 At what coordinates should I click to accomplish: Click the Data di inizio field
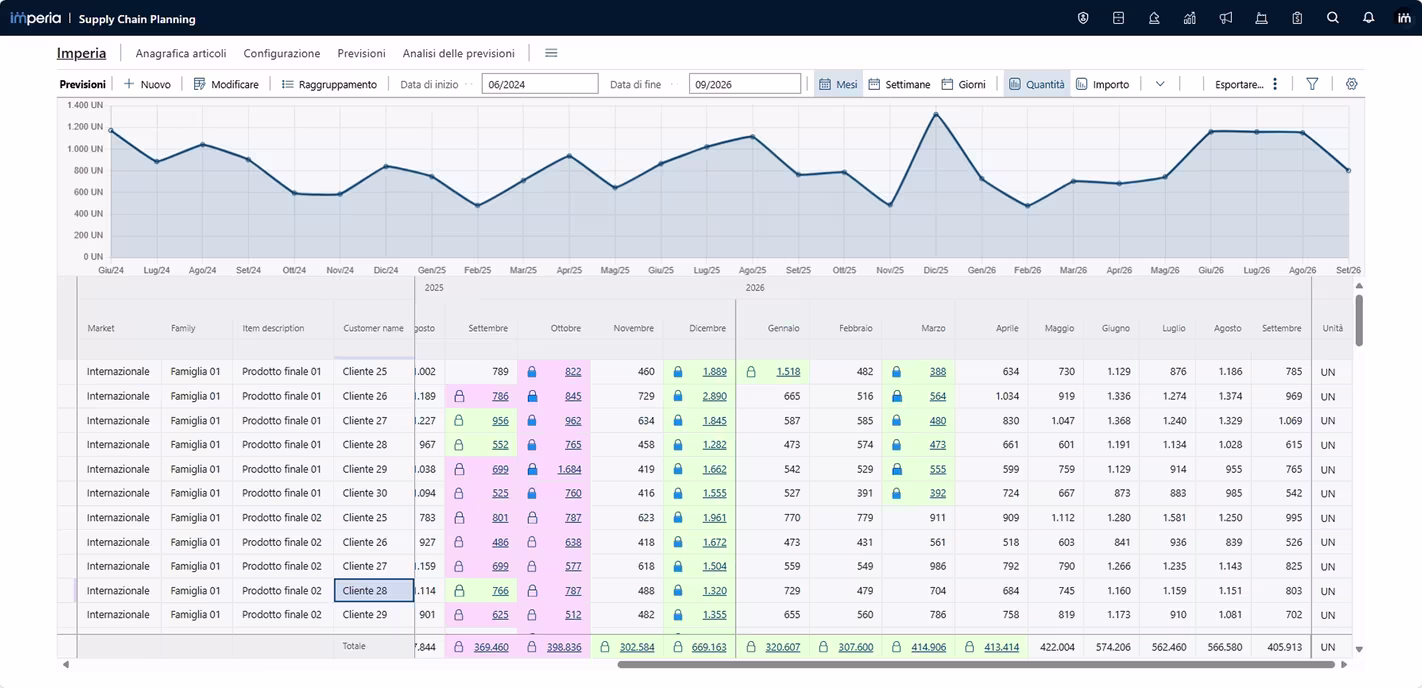click(540, 84)
